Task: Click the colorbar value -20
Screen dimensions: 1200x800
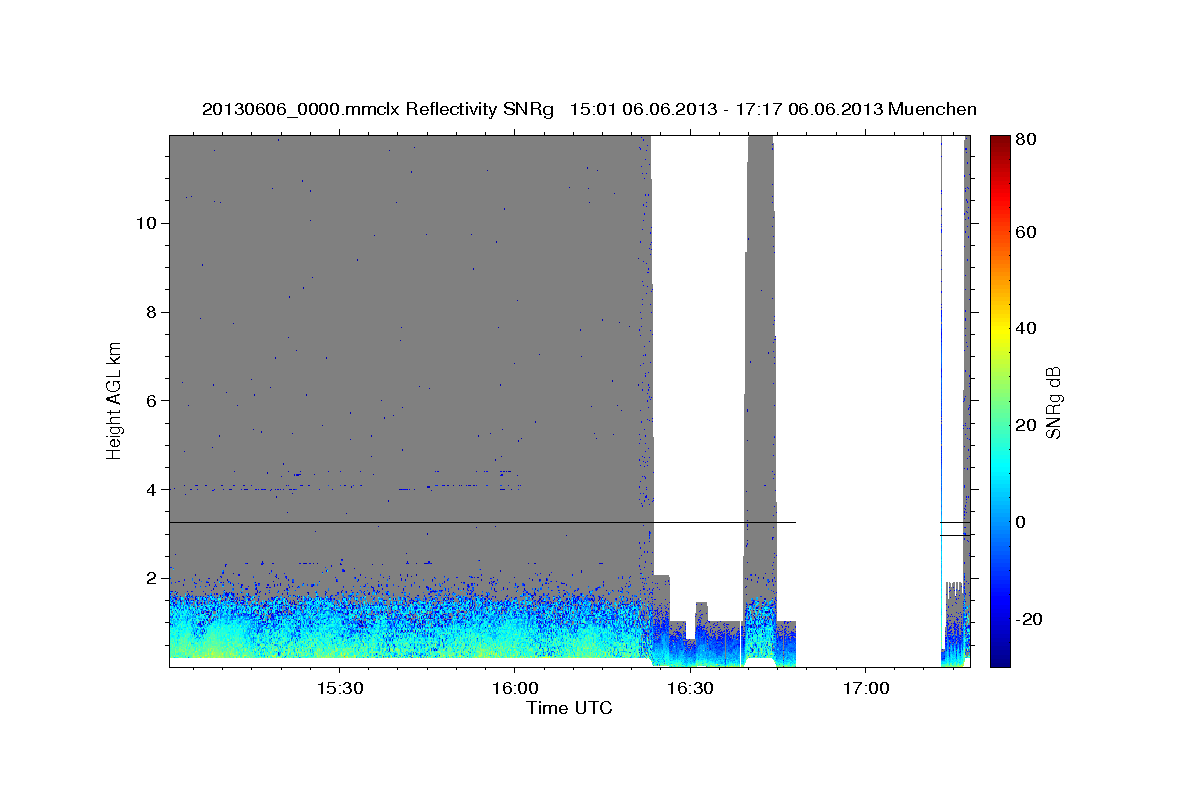Action: (1029, 619)
